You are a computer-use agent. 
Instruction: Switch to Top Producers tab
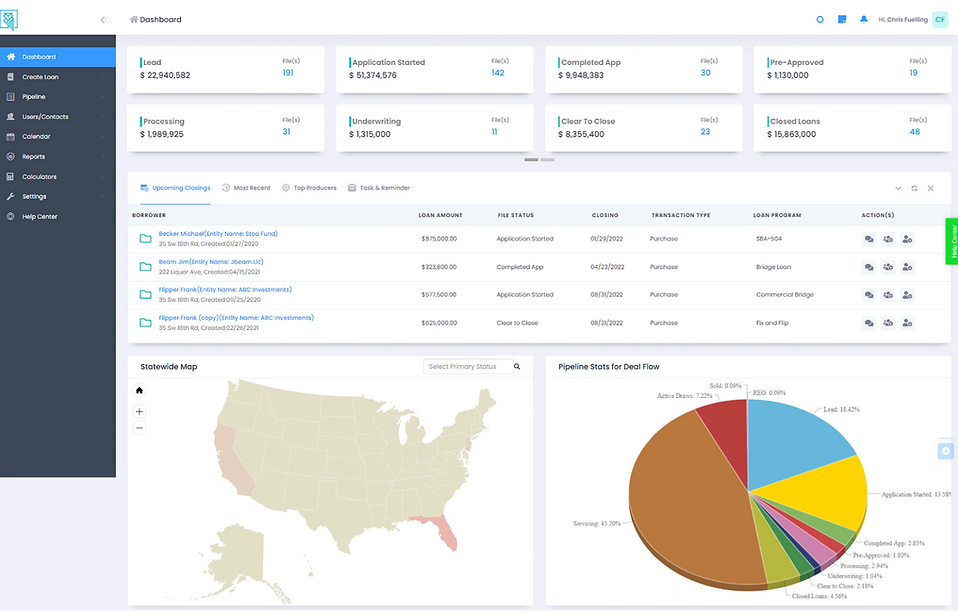pos(309,188)
